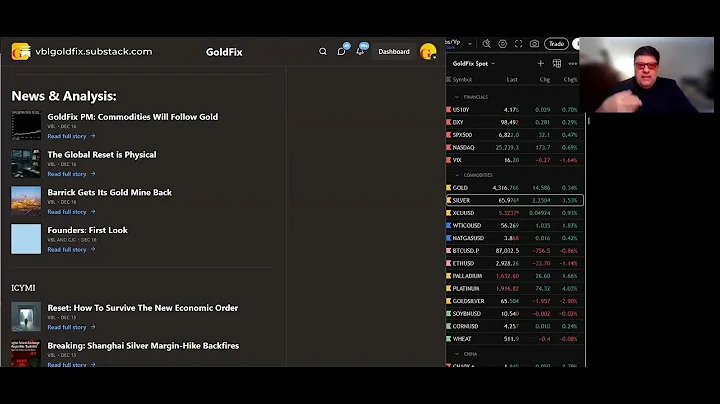Open layout name dropdown arrow near Trade
720x404 pixels.
470,44
